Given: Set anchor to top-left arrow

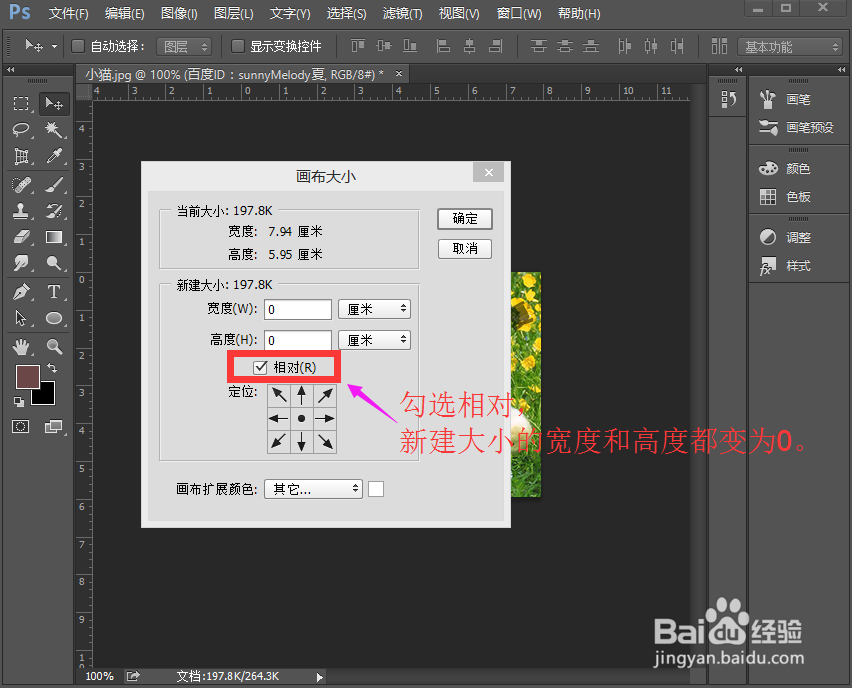Looking at the screenshot, I should tap(279, 395).
